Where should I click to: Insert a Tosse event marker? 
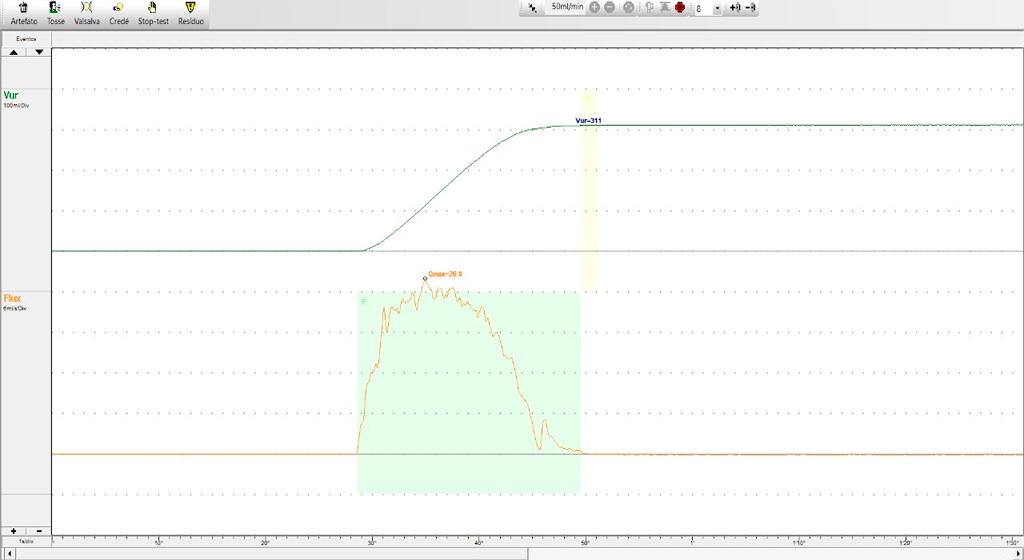tap(56, 12)
